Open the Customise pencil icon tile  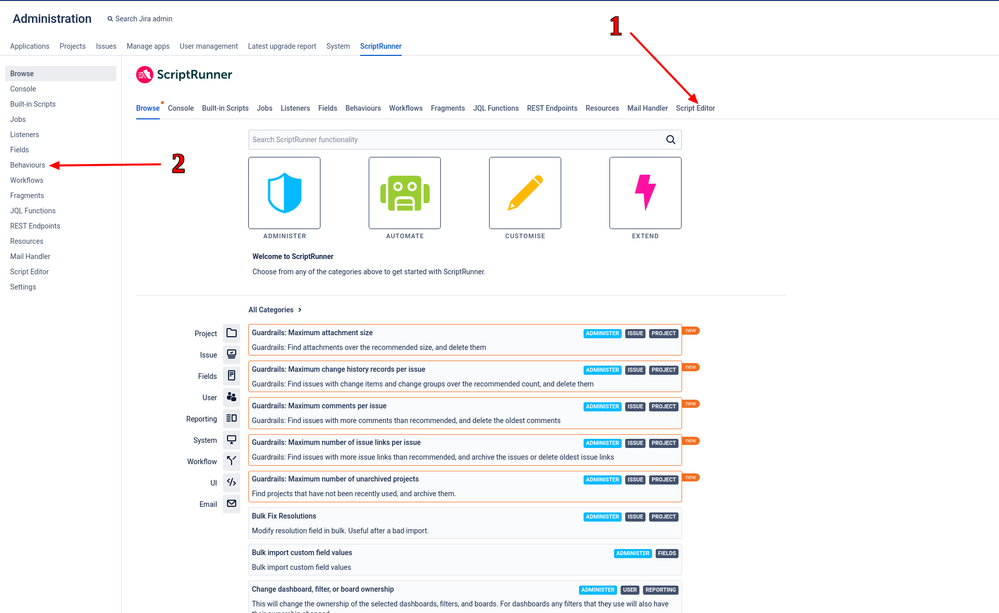(525, 193)
